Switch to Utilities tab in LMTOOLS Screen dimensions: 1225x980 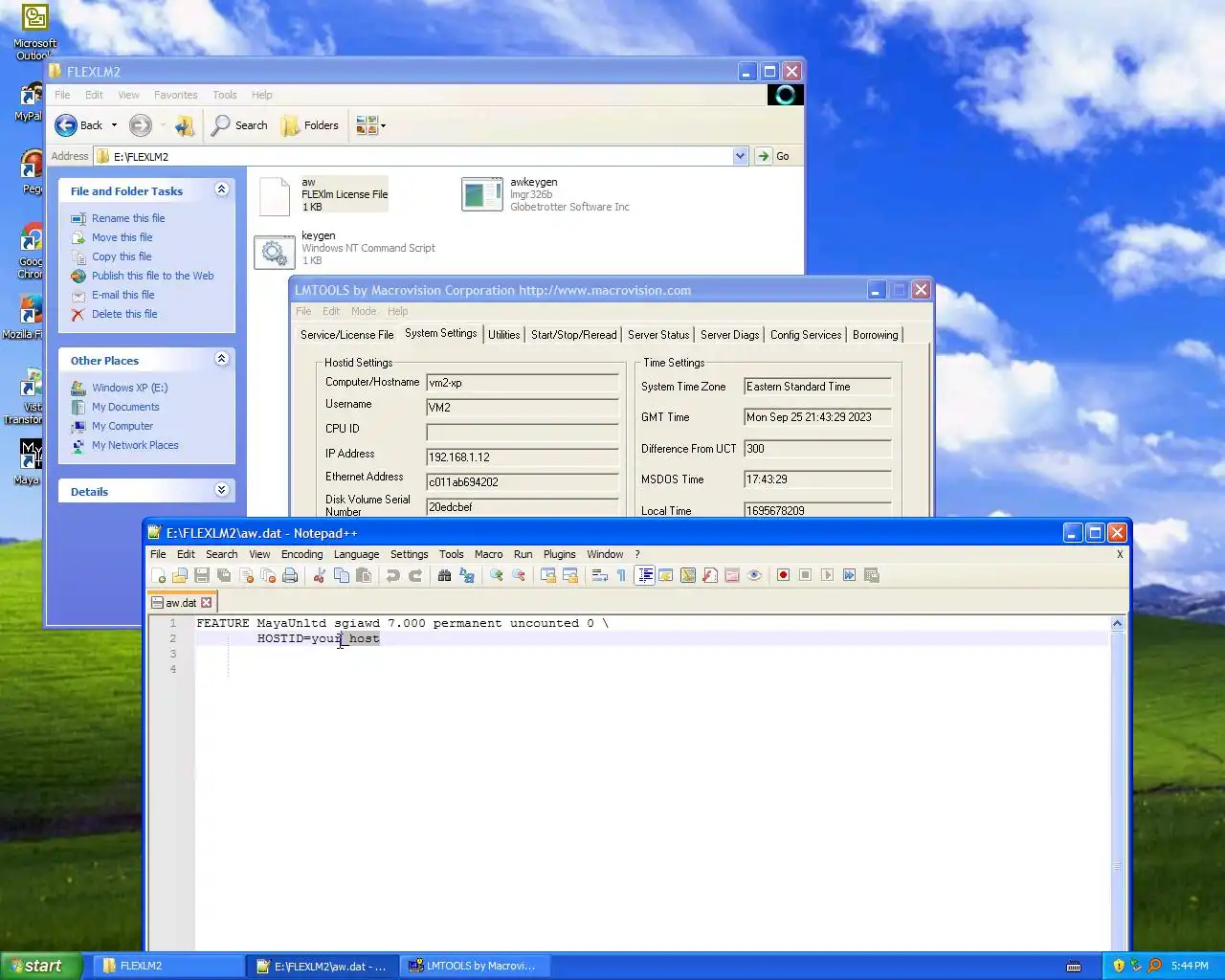503,335
